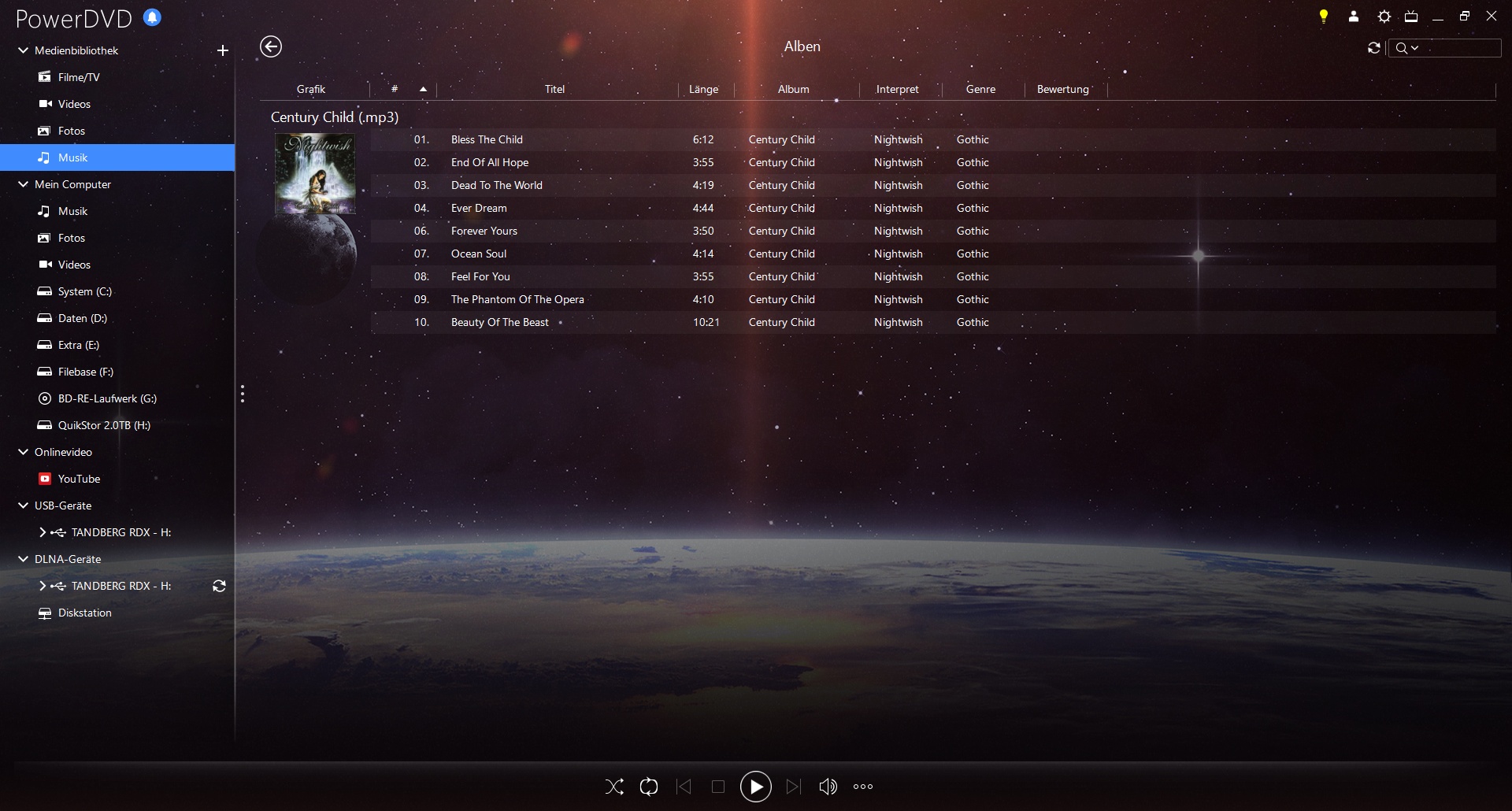
Task: Expand TANDBERG RDX under USB-Geräte
Action: coord(43,532)
